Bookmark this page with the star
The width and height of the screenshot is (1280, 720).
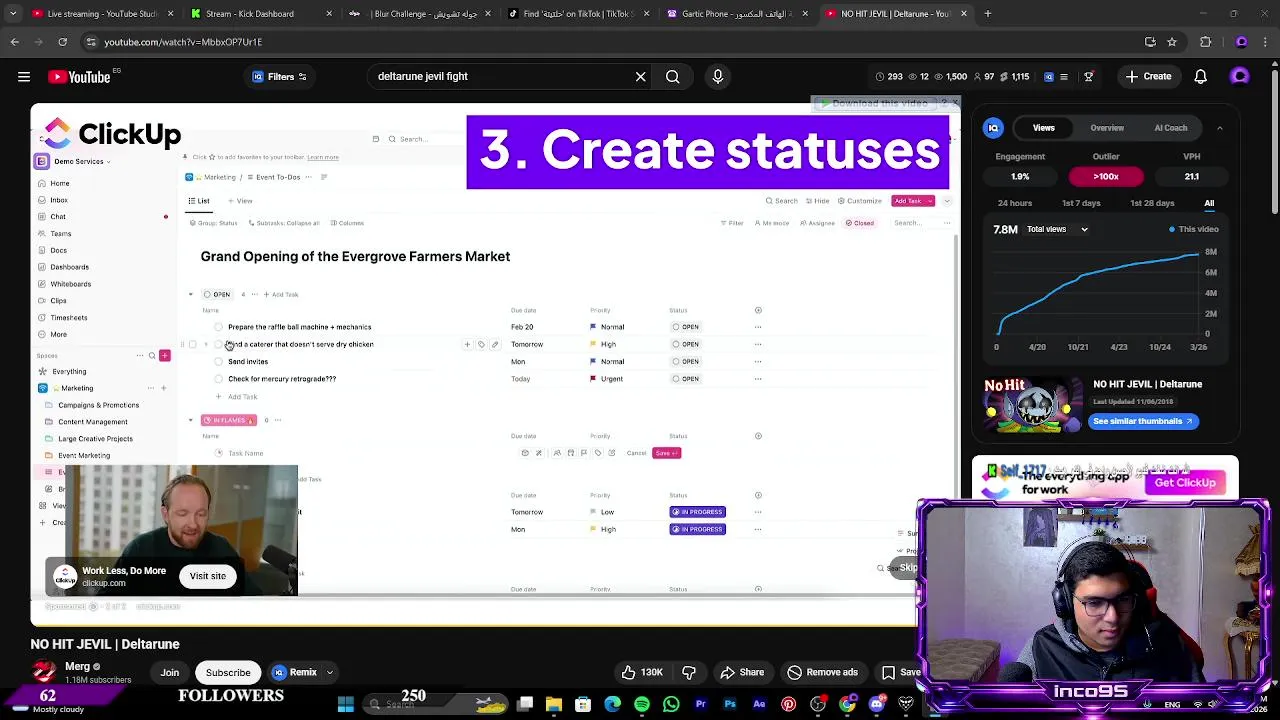1171,42
